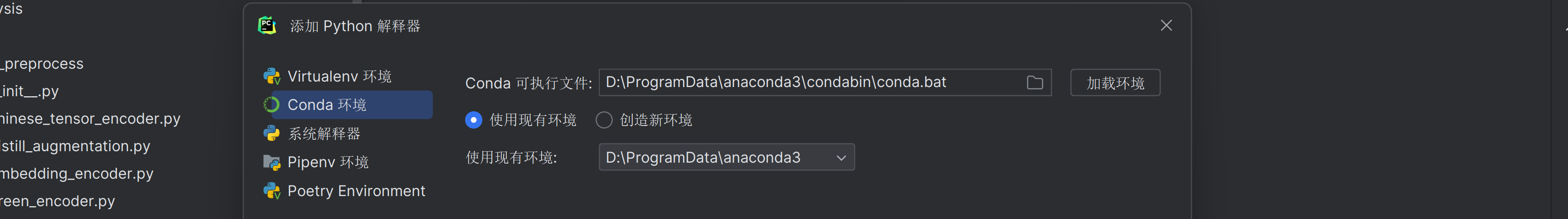Select the Virtualenv 环境 option
This screenshot has width=1568, height=219.
[x=339, y=77]
